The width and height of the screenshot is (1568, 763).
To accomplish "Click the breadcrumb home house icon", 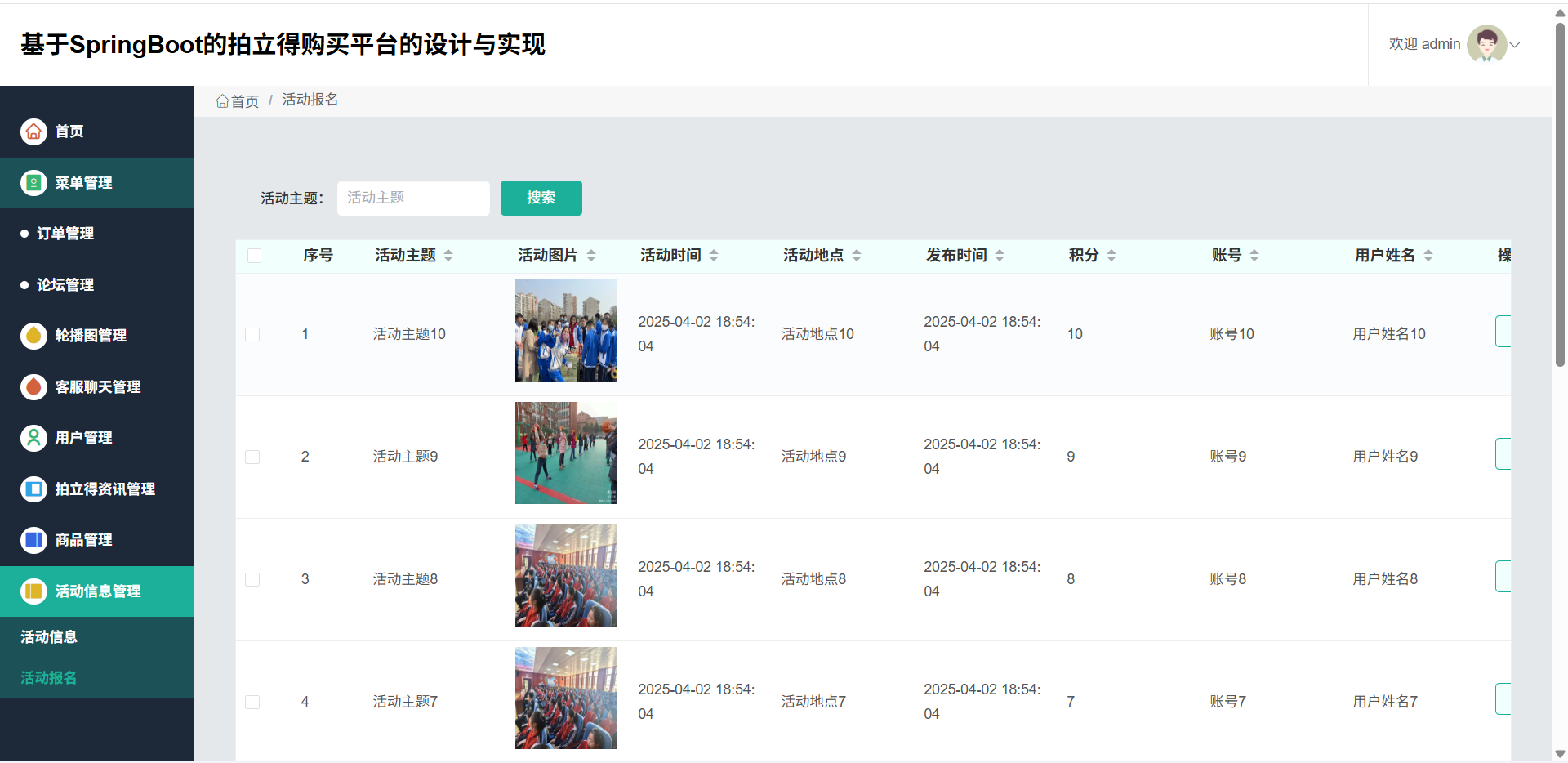I will coord(222,101).
